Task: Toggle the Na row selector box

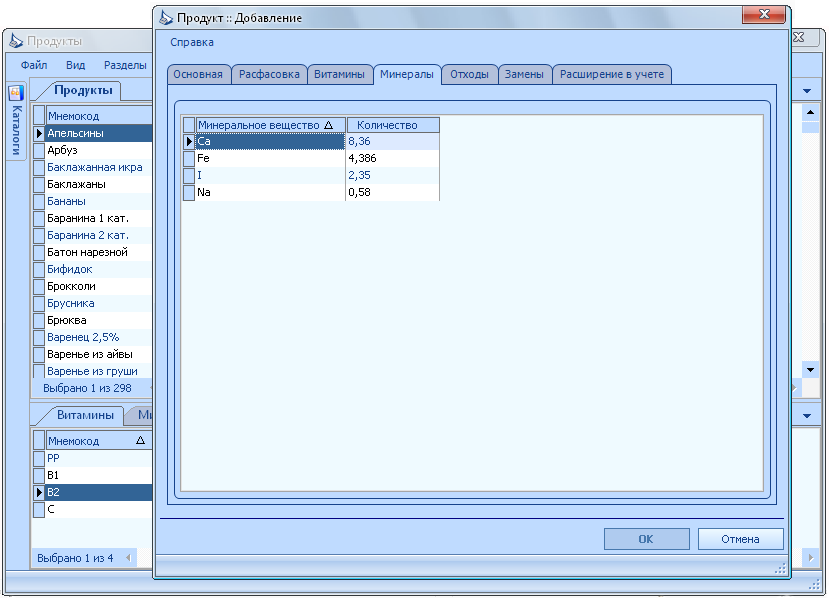Action: point(189,192)
